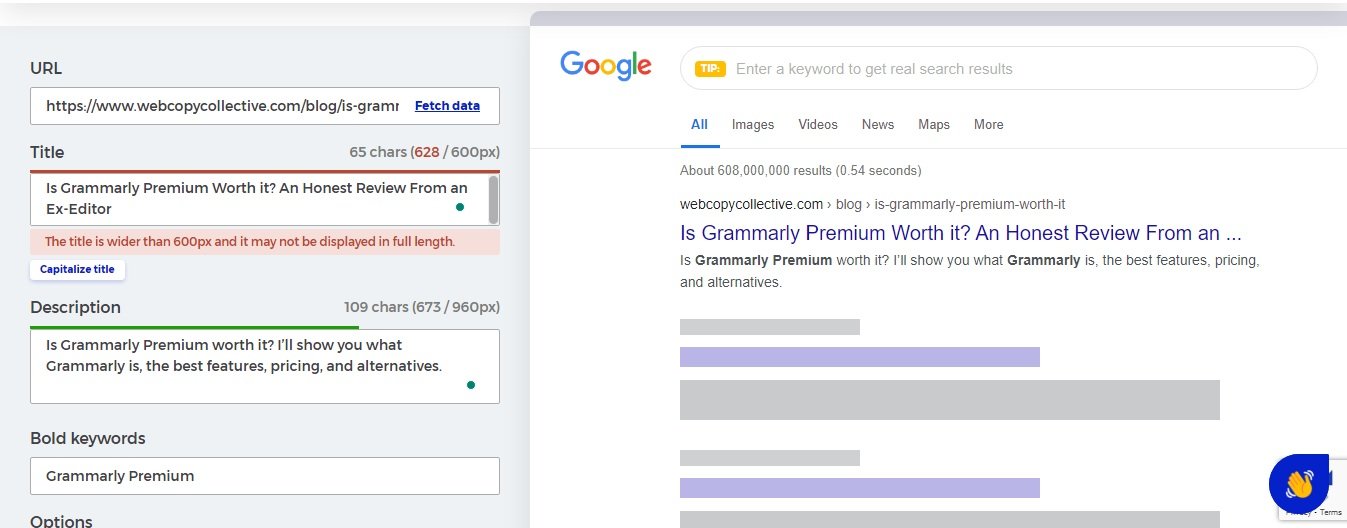Open the Maps tab
The width and height of the screenshot is (1347, 528).
click(934, 124)
